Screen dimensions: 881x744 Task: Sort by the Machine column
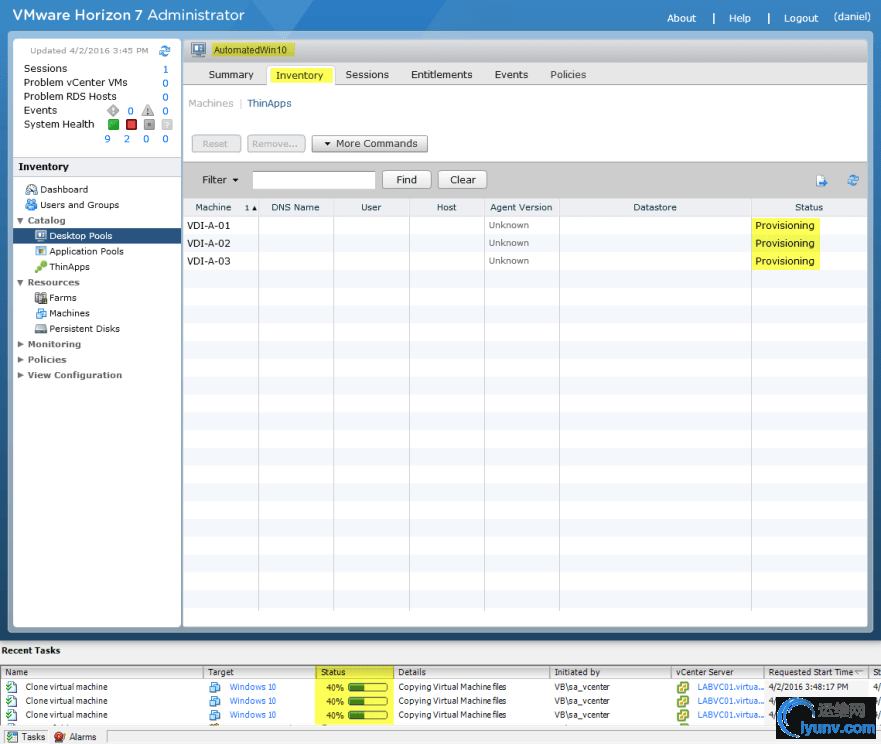220,207
